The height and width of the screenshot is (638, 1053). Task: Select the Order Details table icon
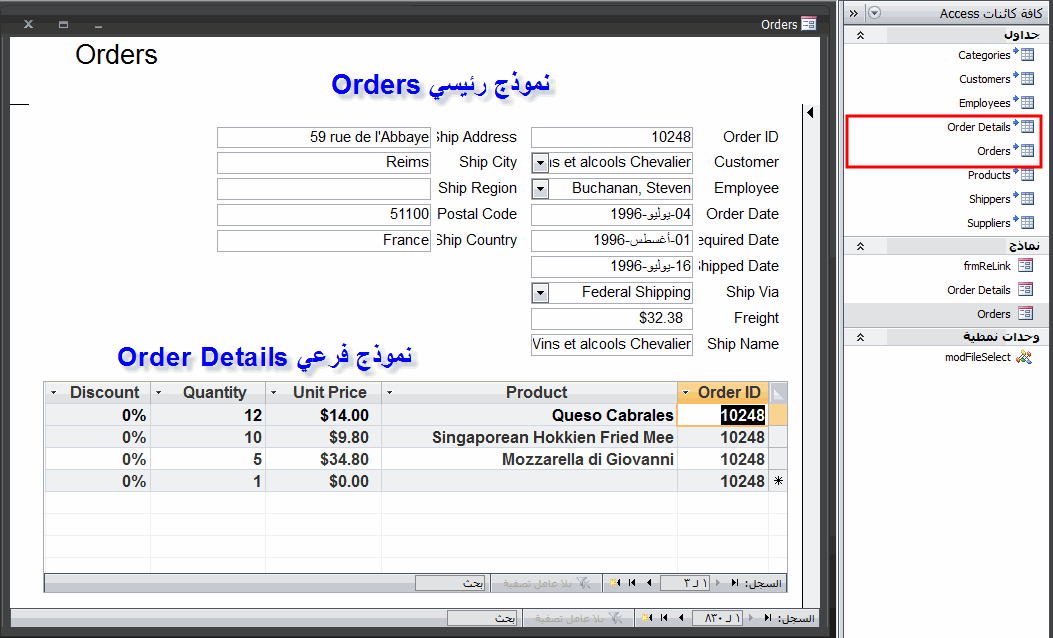tap(1027, 126)
